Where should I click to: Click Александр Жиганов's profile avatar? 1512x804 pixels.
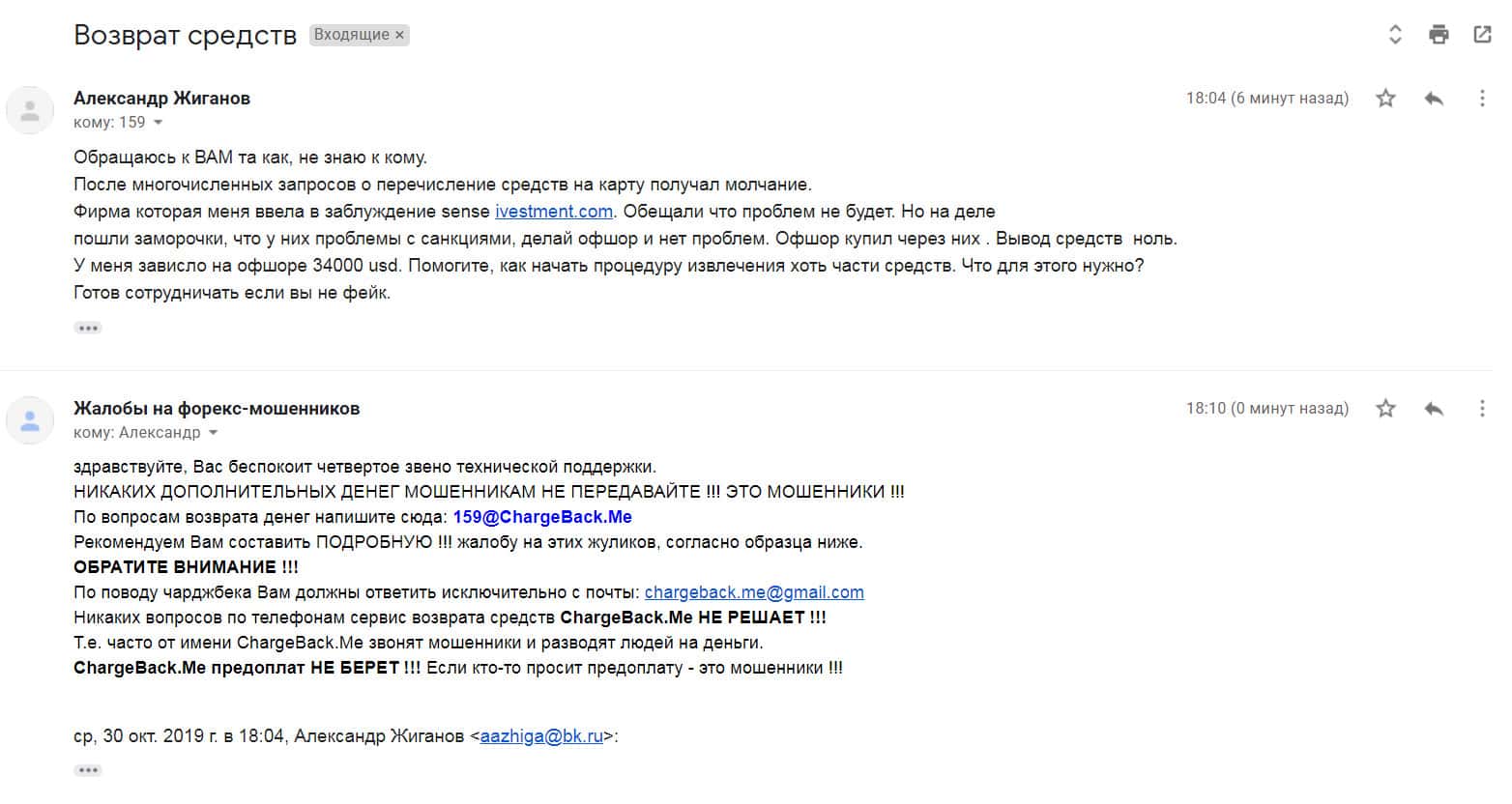coord(30,110)
